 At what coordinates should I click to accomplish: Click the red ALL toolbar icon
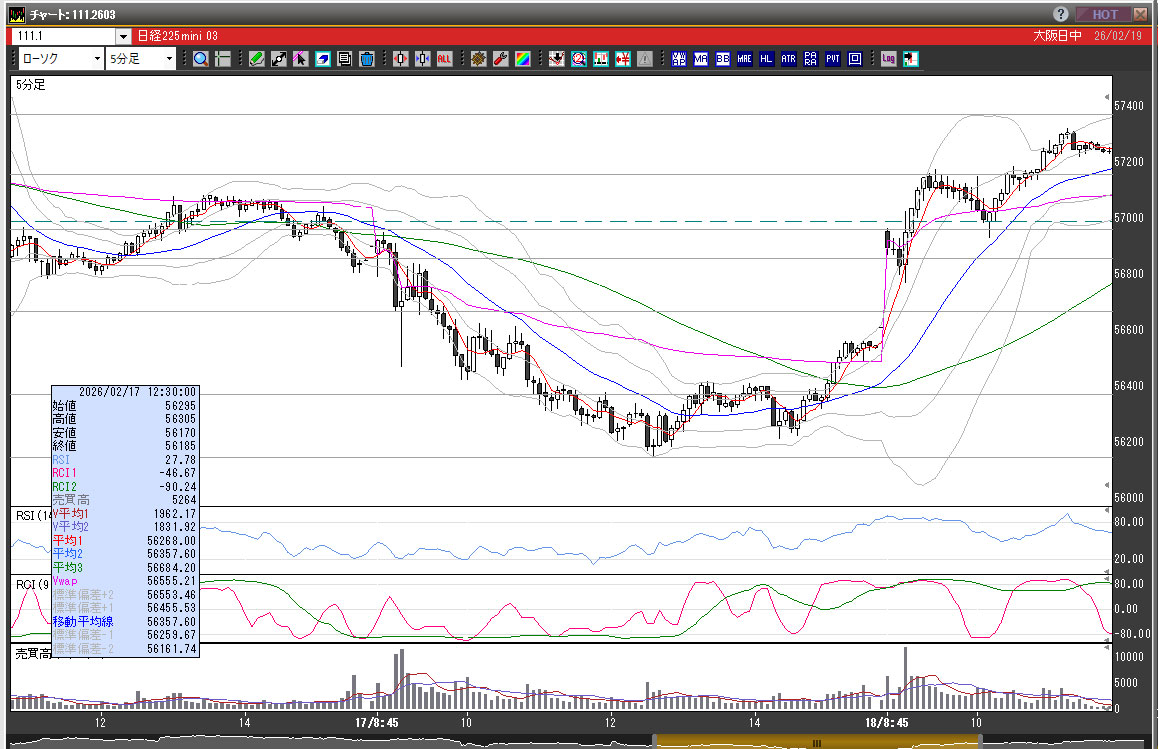444,59
